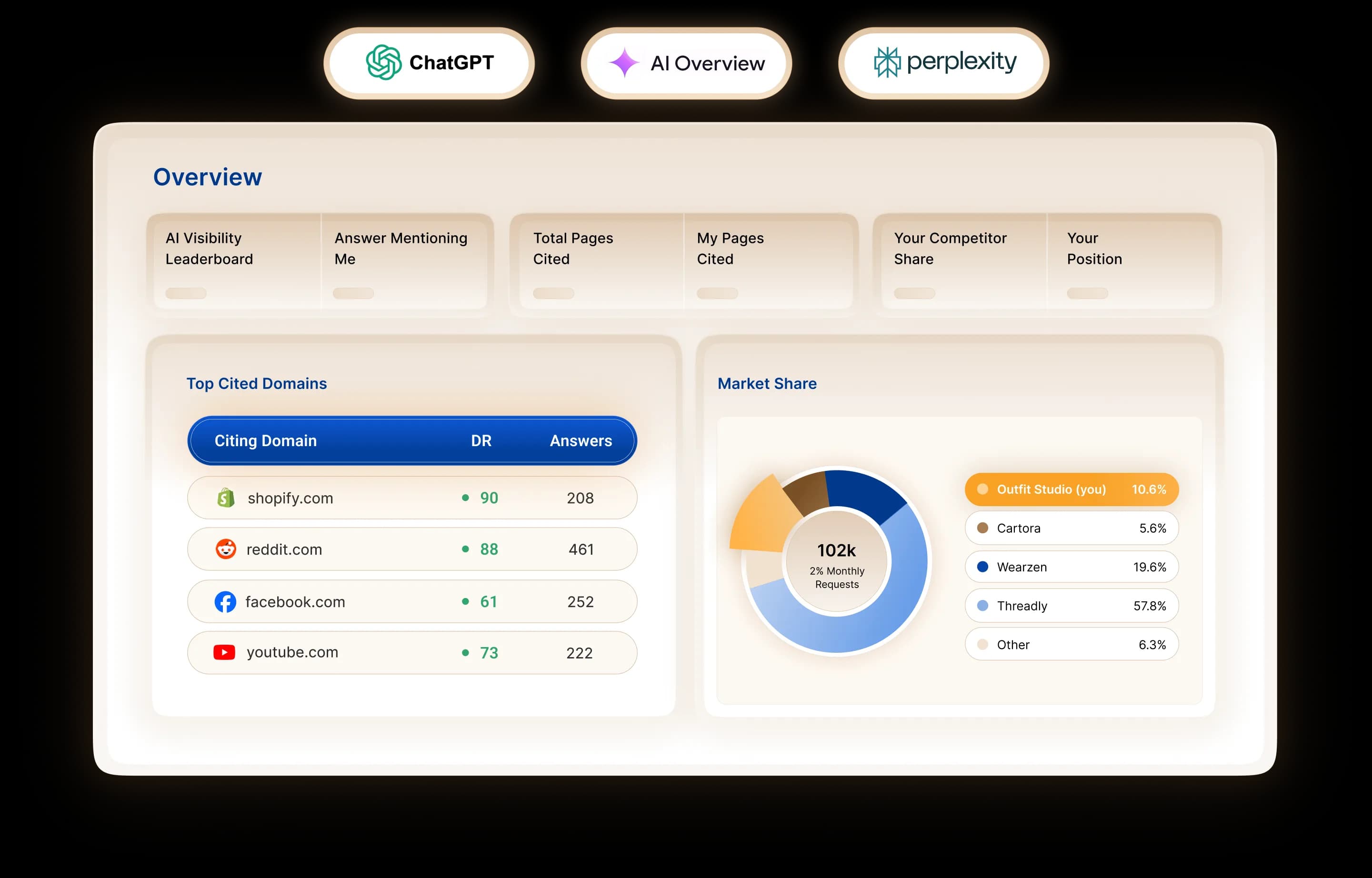Select the Threadly legend label

tap(1022, 606)
